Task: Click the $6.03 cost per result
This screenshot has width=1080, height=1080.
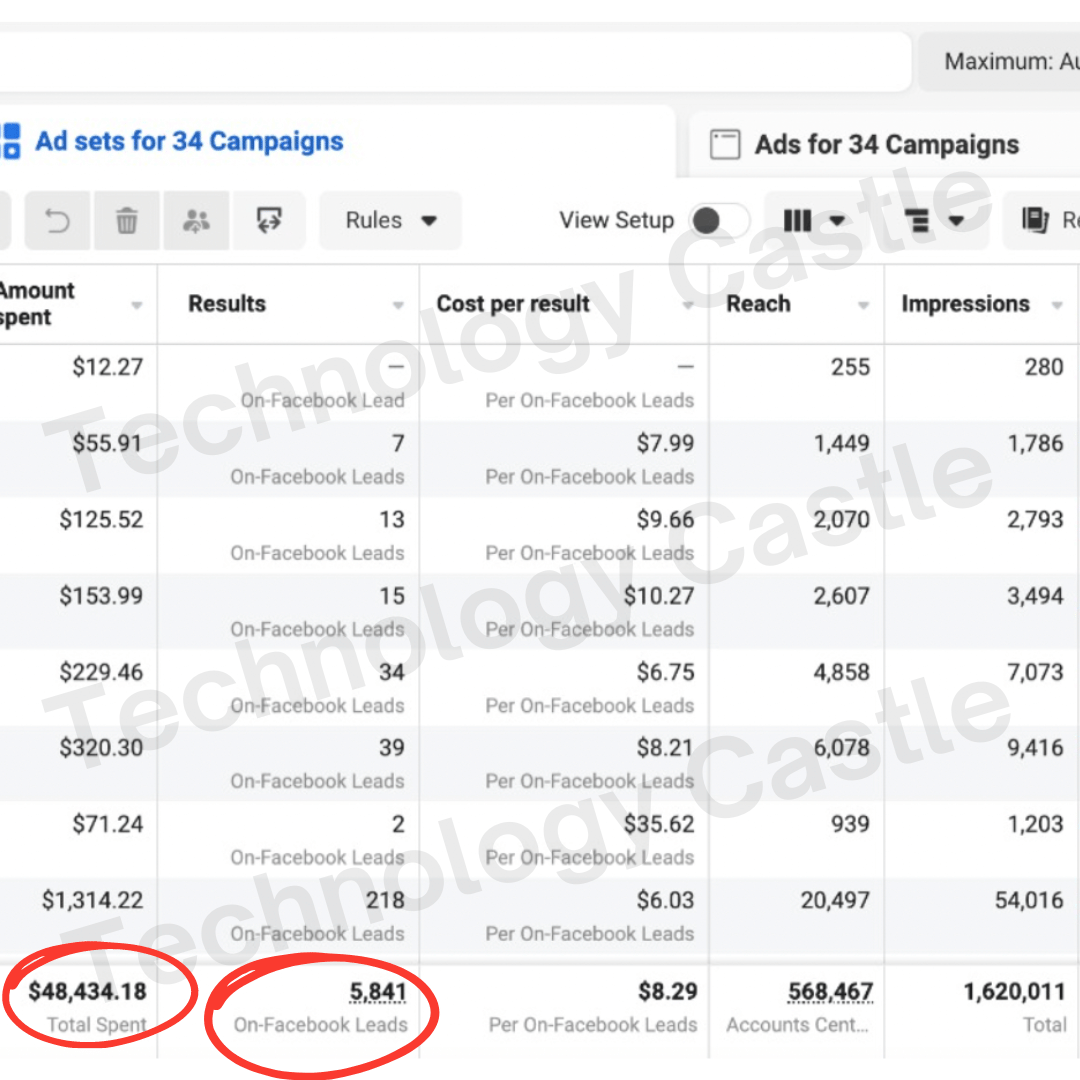Action: [665, 900]
